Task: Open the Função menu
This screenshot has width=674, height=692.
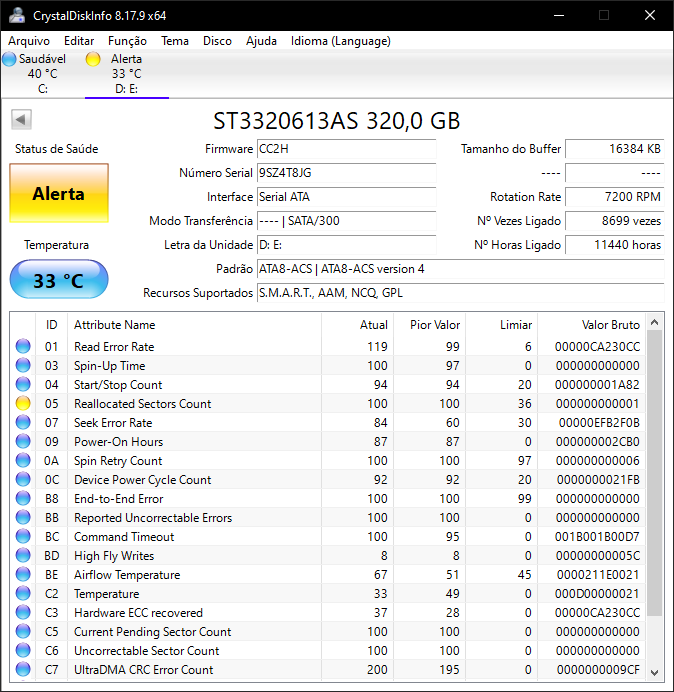Action: point(127,41)
